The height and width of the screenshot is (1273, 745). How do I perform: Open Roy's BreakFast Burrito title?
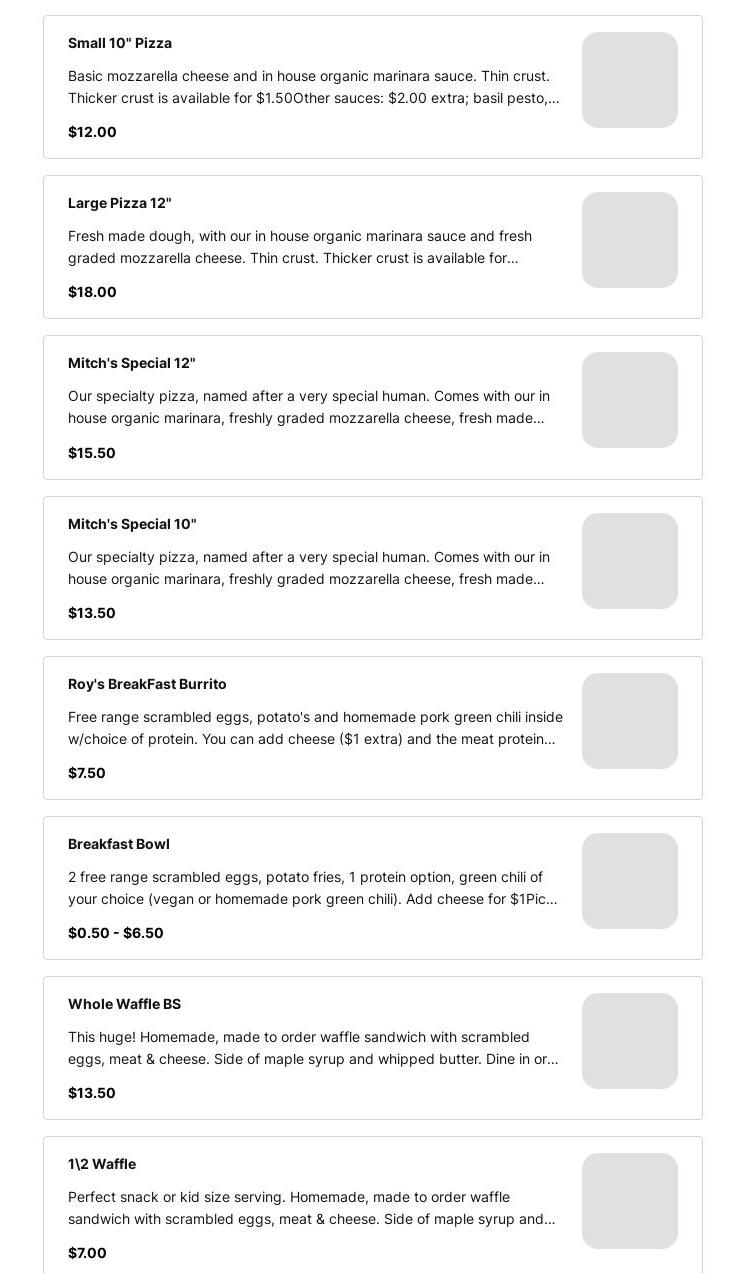click(147, 684)
